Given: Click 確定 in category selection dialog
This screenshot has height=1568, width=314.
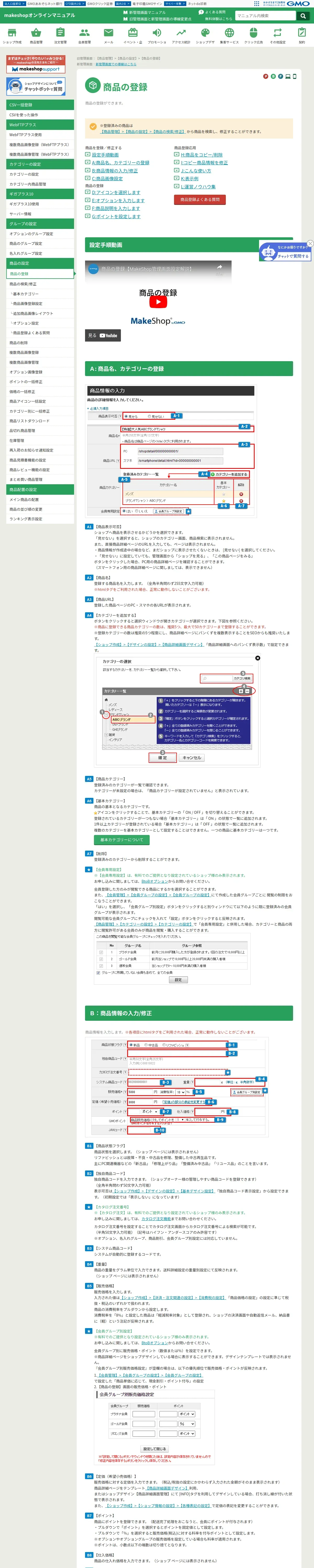Looking at the screenshot, I should coord(162,758).
